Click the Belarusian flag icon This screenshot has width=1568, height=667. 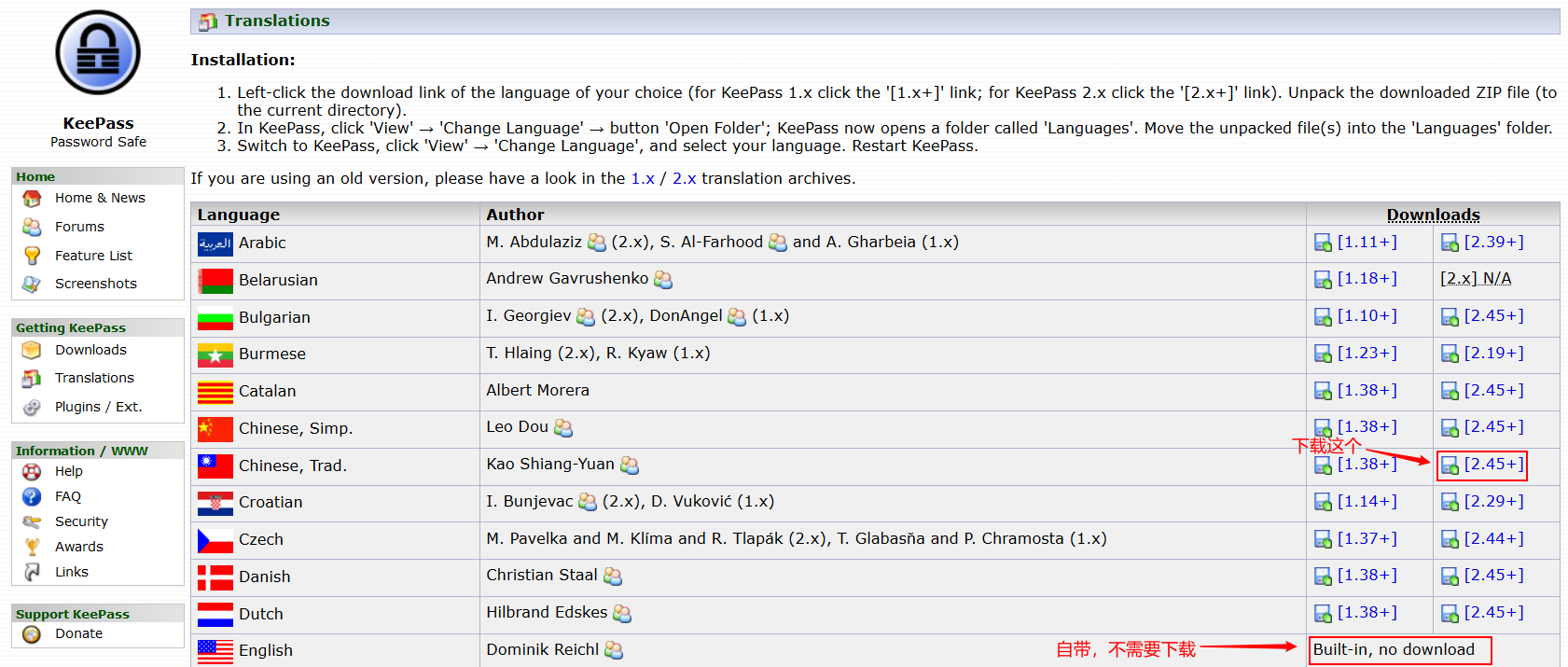215,281
